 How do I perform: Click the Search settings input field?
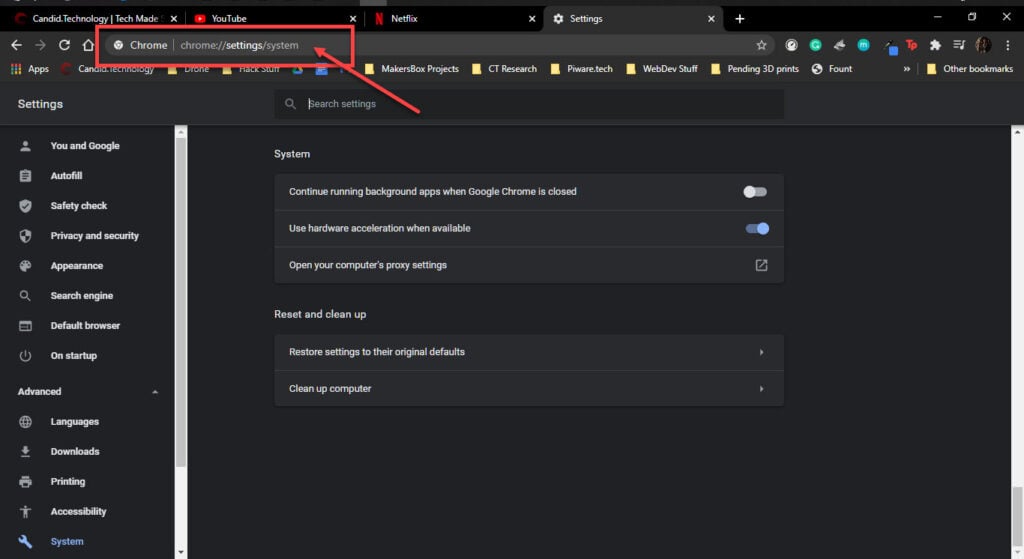pyautogui.click(x=529, y=104)
